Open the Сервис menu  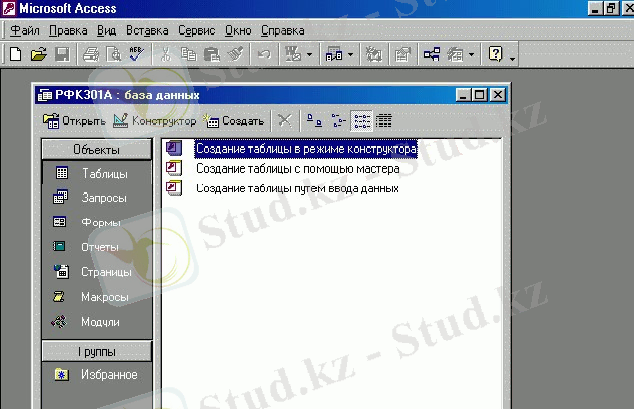[x=197, y=30]
